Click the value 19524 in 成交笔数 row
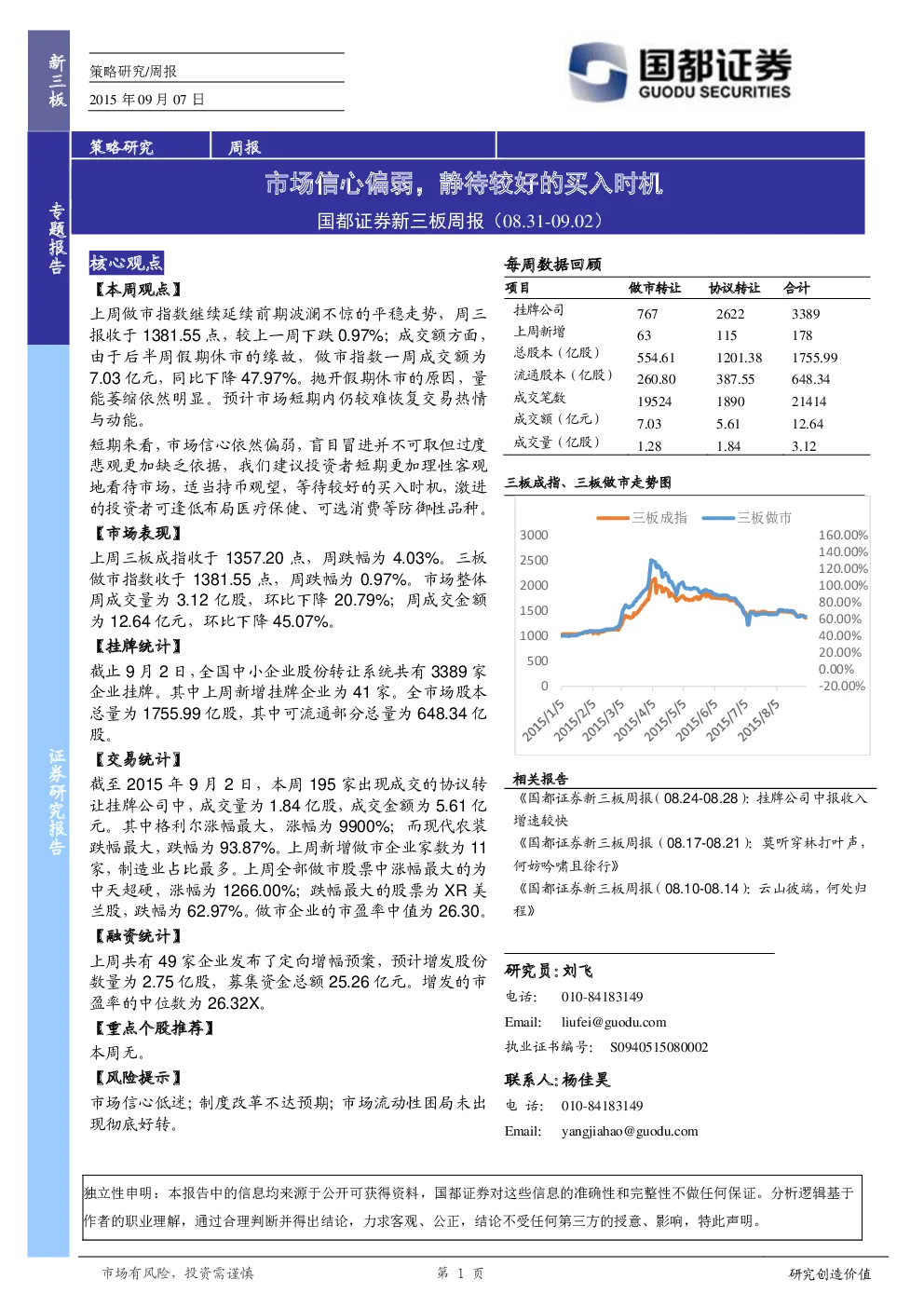Viewport: 924px width, 1307px height. (x=655, y=402)
